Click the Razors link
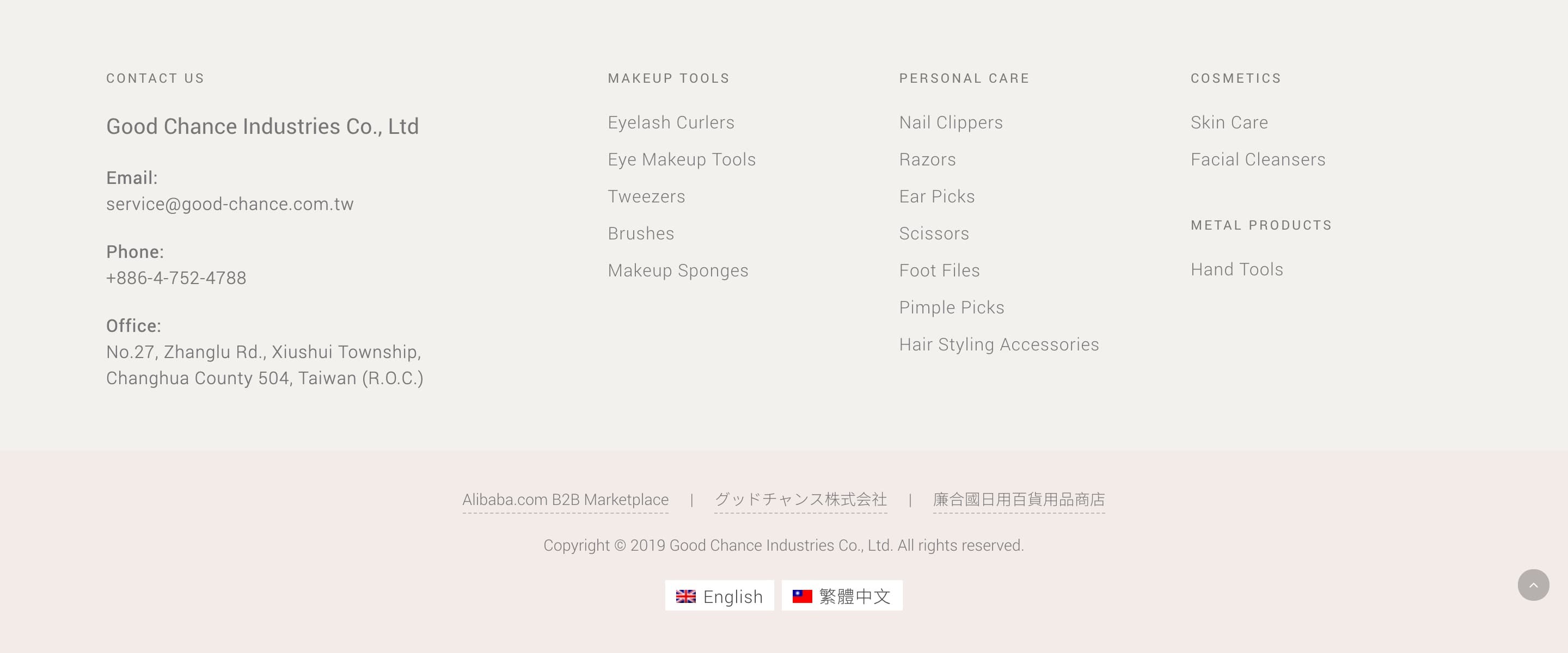The width and height of the screenshot is (1568, 653). 927,159
